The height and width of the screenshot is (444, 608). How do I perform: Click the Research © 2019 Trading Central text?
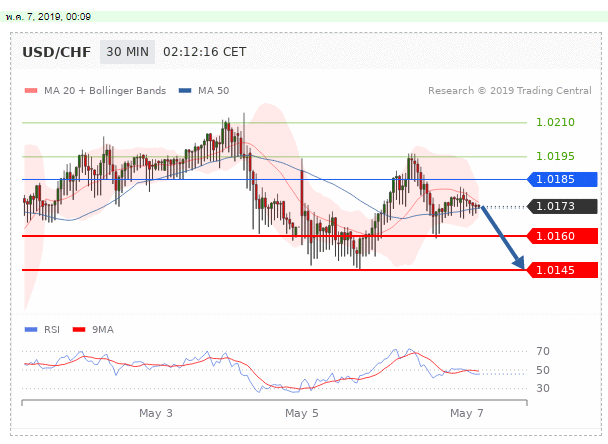pyautogui.click(x=510, y=91)
